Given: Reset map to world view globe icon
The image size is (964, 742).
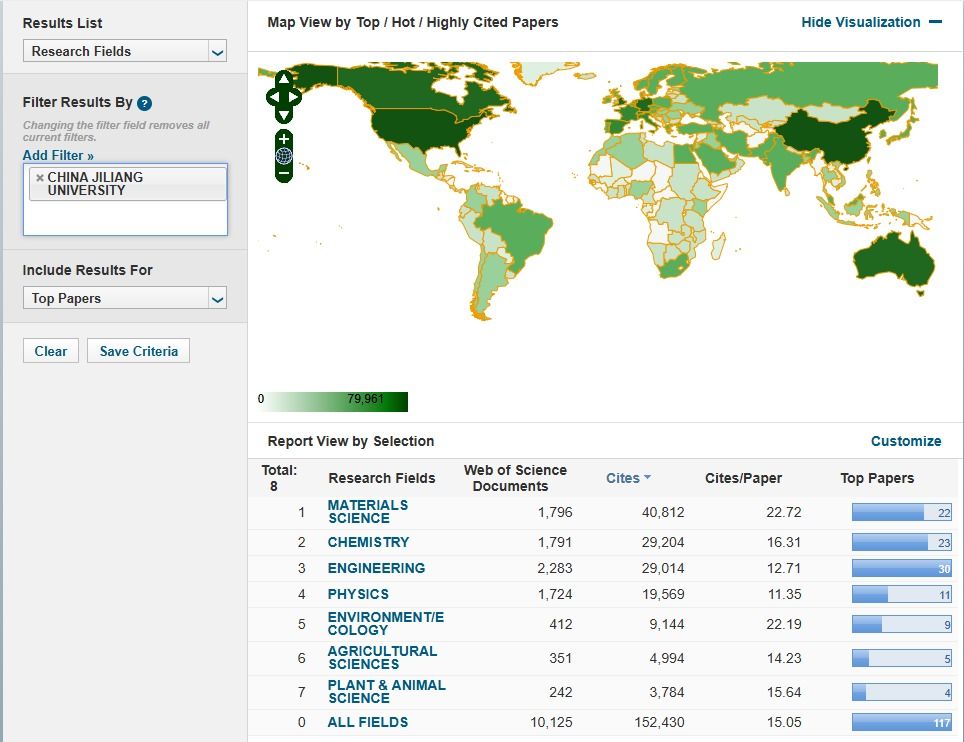Looking at the screenshot, I should (284, 155).
